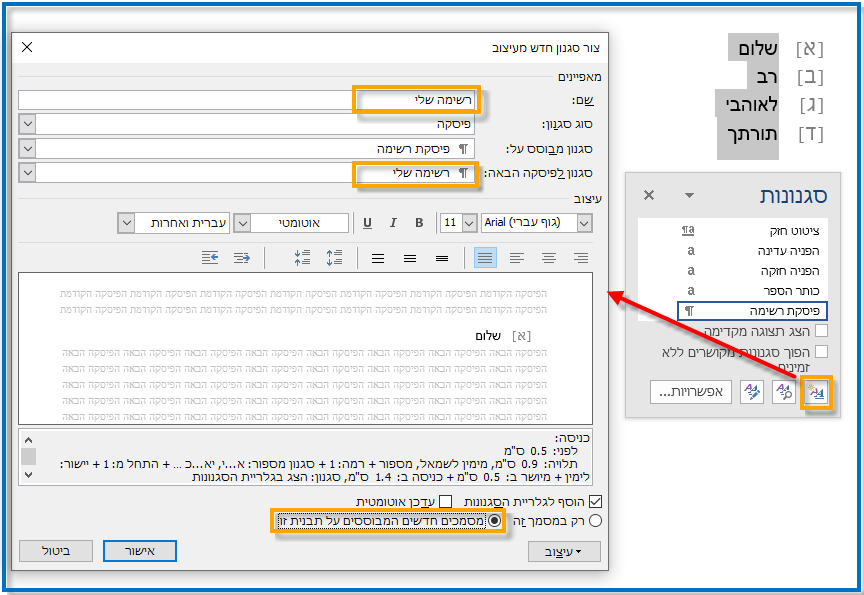Select the רק במסמך זה radio button
This screenshot has height=595, width=864.
coord(595,521)
